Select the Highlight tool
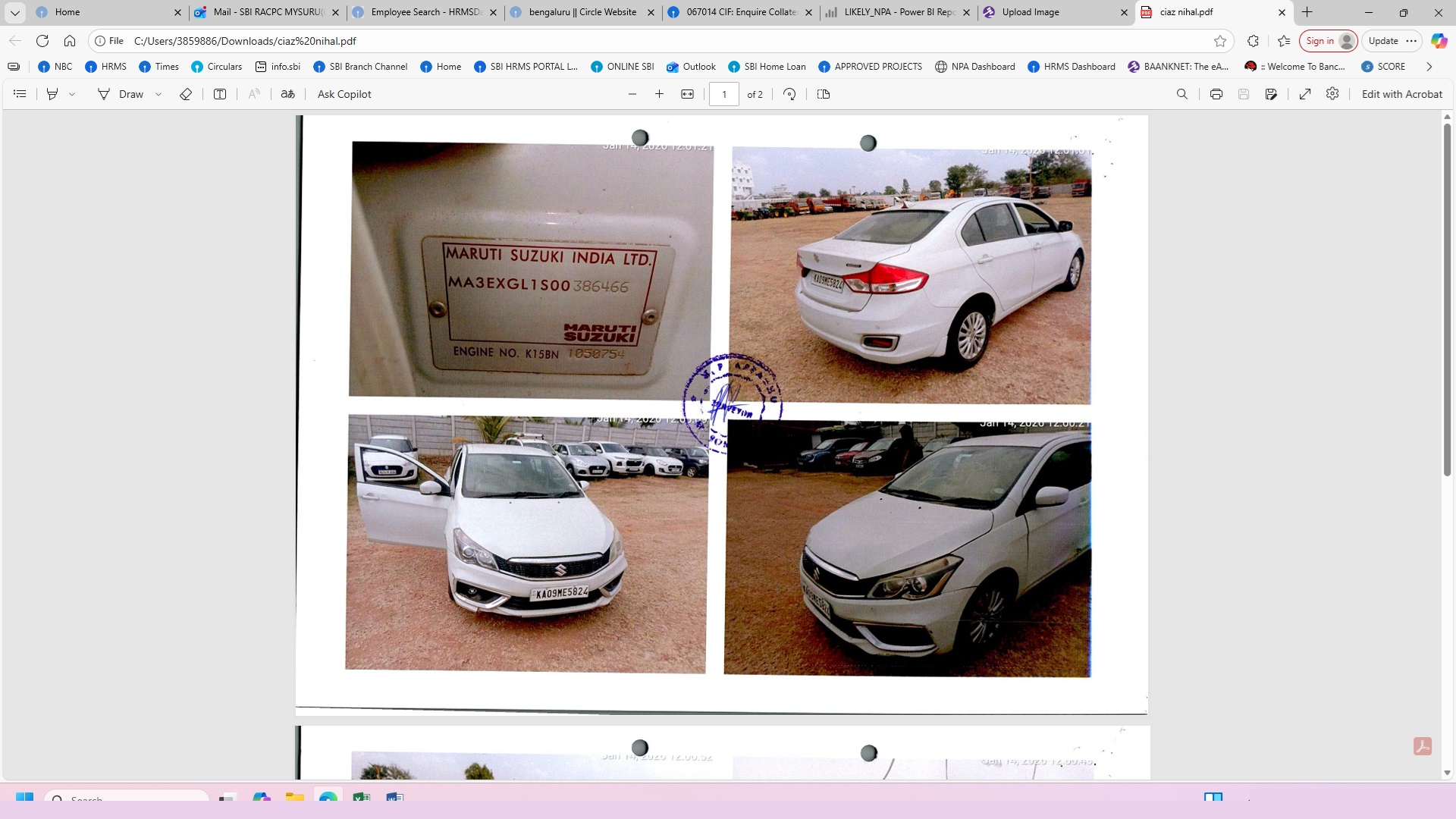This screenshot has height=819, width=1456. [52, 94]
